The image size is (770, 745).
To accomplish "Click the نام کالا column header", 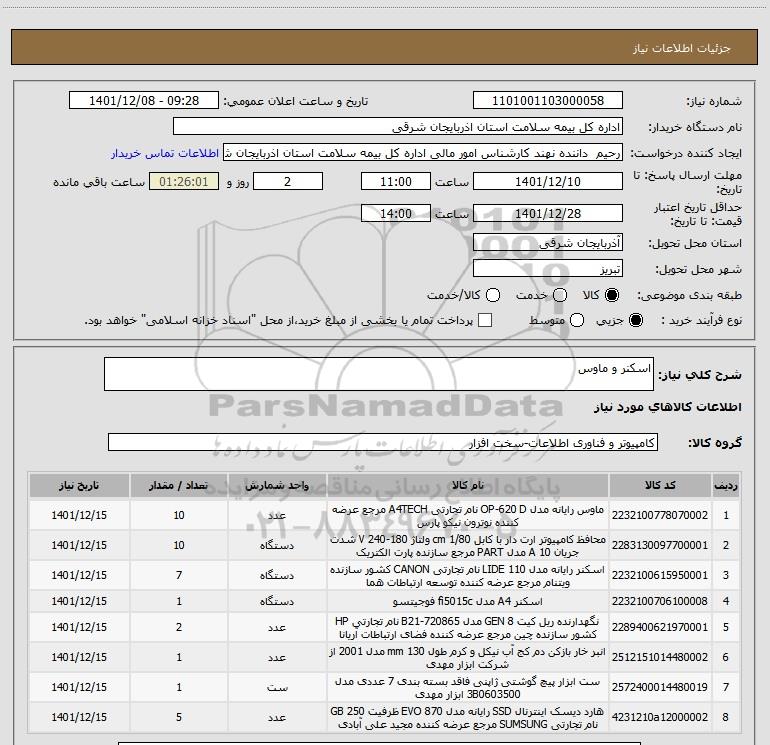I will (x=468, y=485).
